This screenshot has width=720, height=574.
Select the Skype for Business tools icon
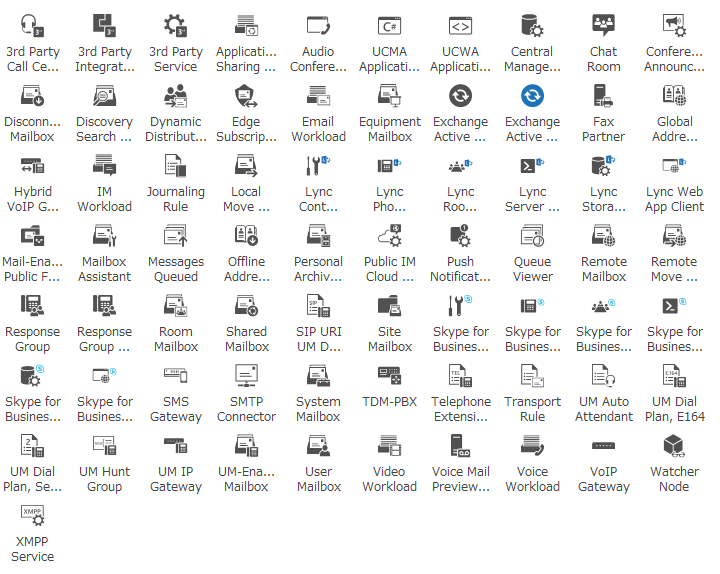pyautogui.click(x=461, y=306)
